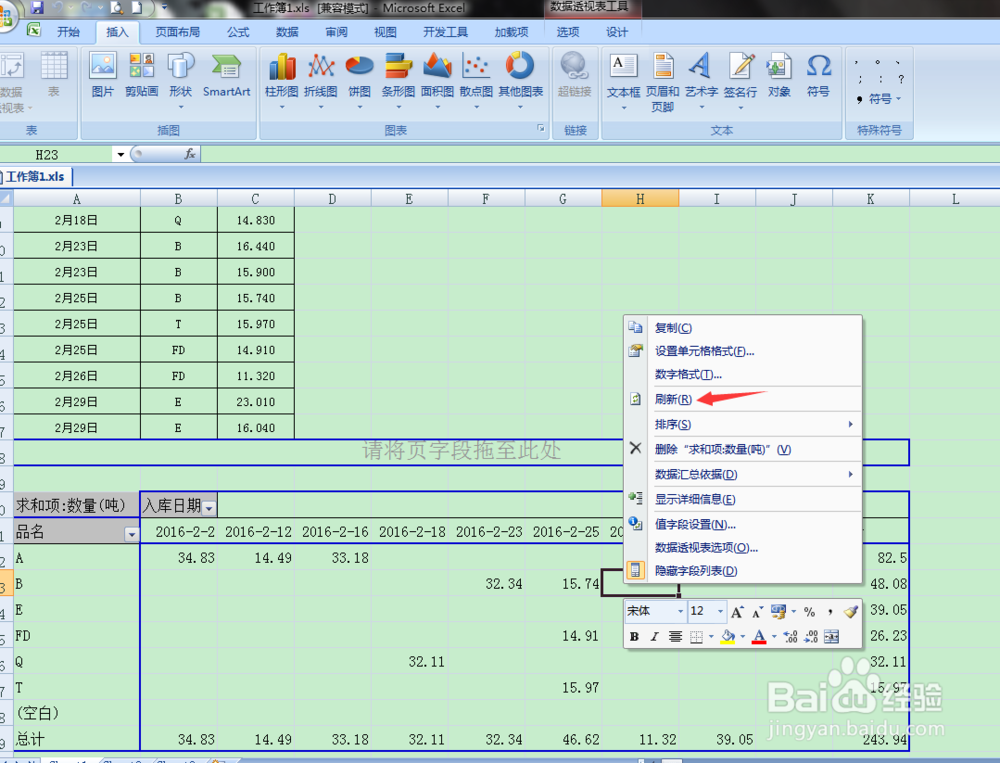
Task: Toggle center alignment in mini toolbar
Action: tap(675, 637)
